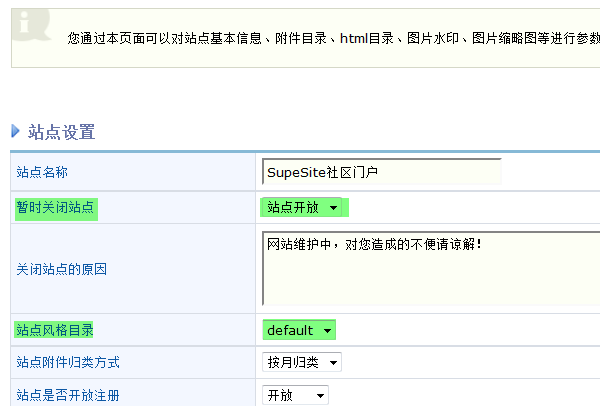Screen dimensions: 600x406
Task: Click the down arrow on the default dropdown
Action: point(328,330)
